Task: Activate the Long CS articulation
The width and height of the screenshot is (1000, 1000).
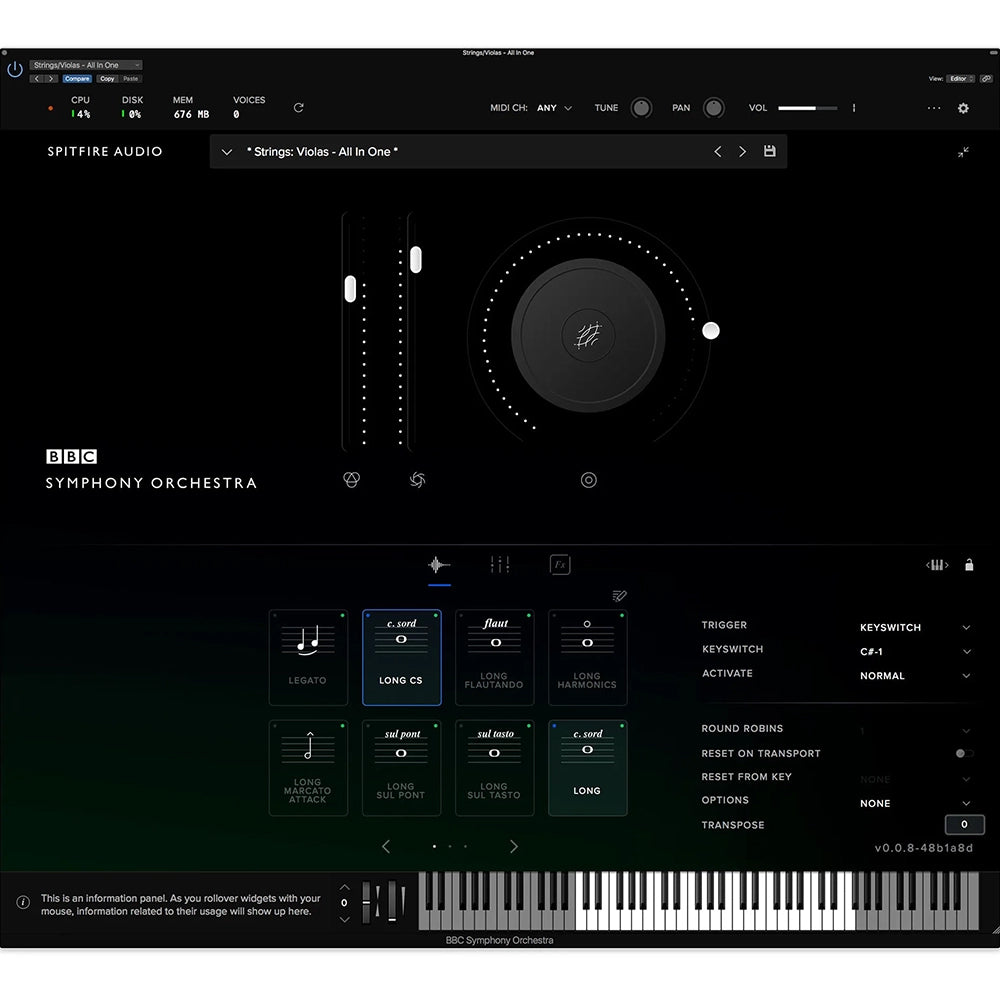Action: (x=401, y=657)
